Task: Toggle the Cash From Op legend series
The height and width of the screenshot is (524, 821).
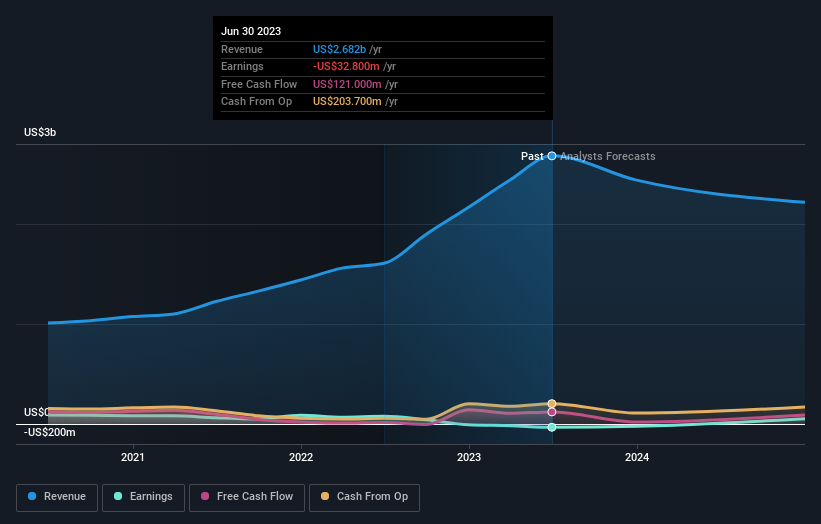Action: click(364, 497)
